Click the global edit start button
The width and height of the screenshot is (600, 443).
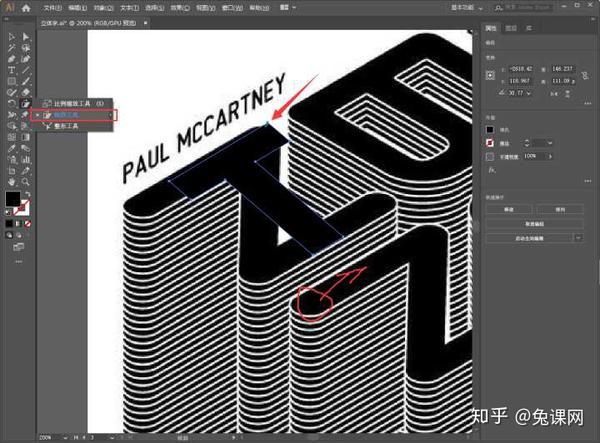click(x=530, y=238)
